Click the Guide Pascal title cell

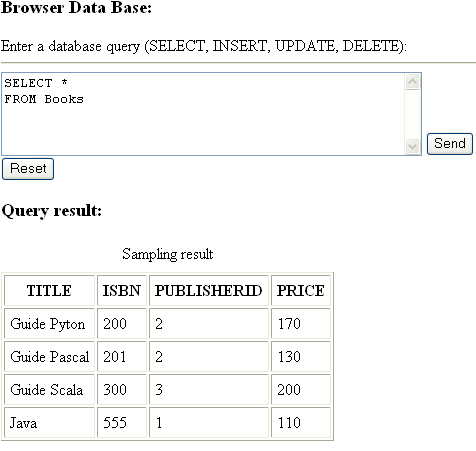click(49, 356)
